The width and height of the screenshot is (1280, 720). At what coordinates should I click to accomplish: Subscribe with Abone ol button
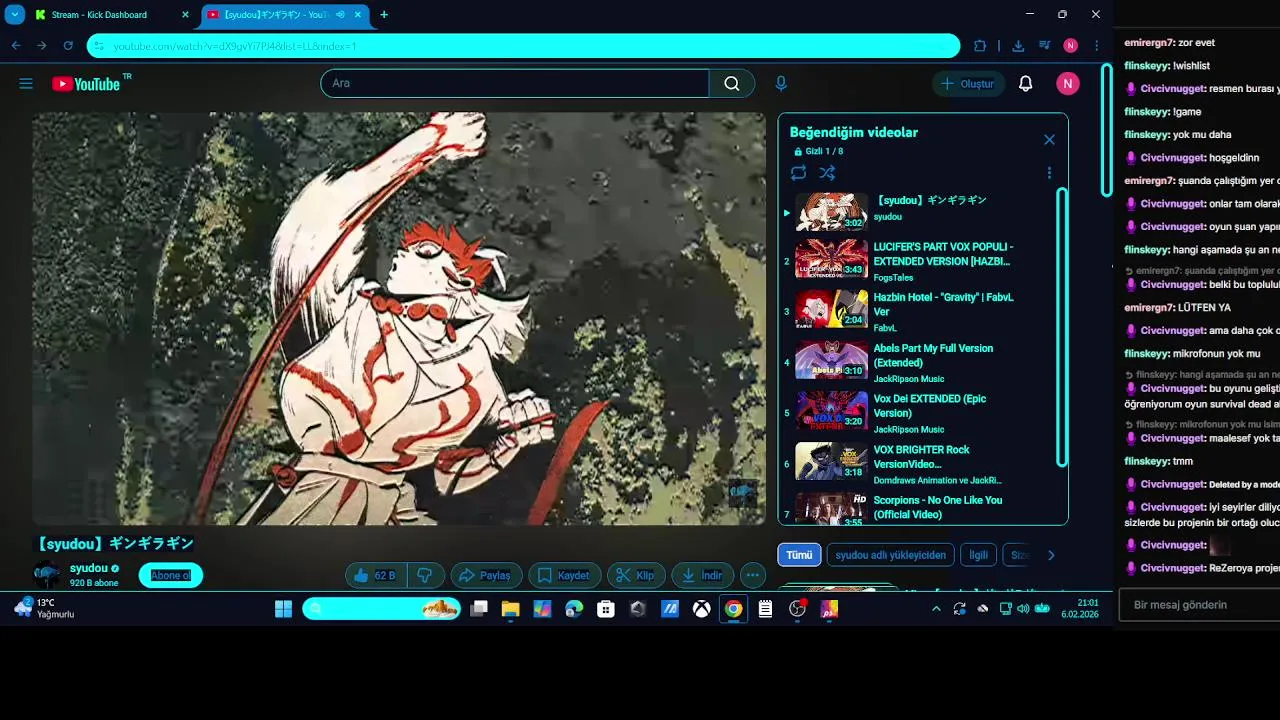coord(171,575)
